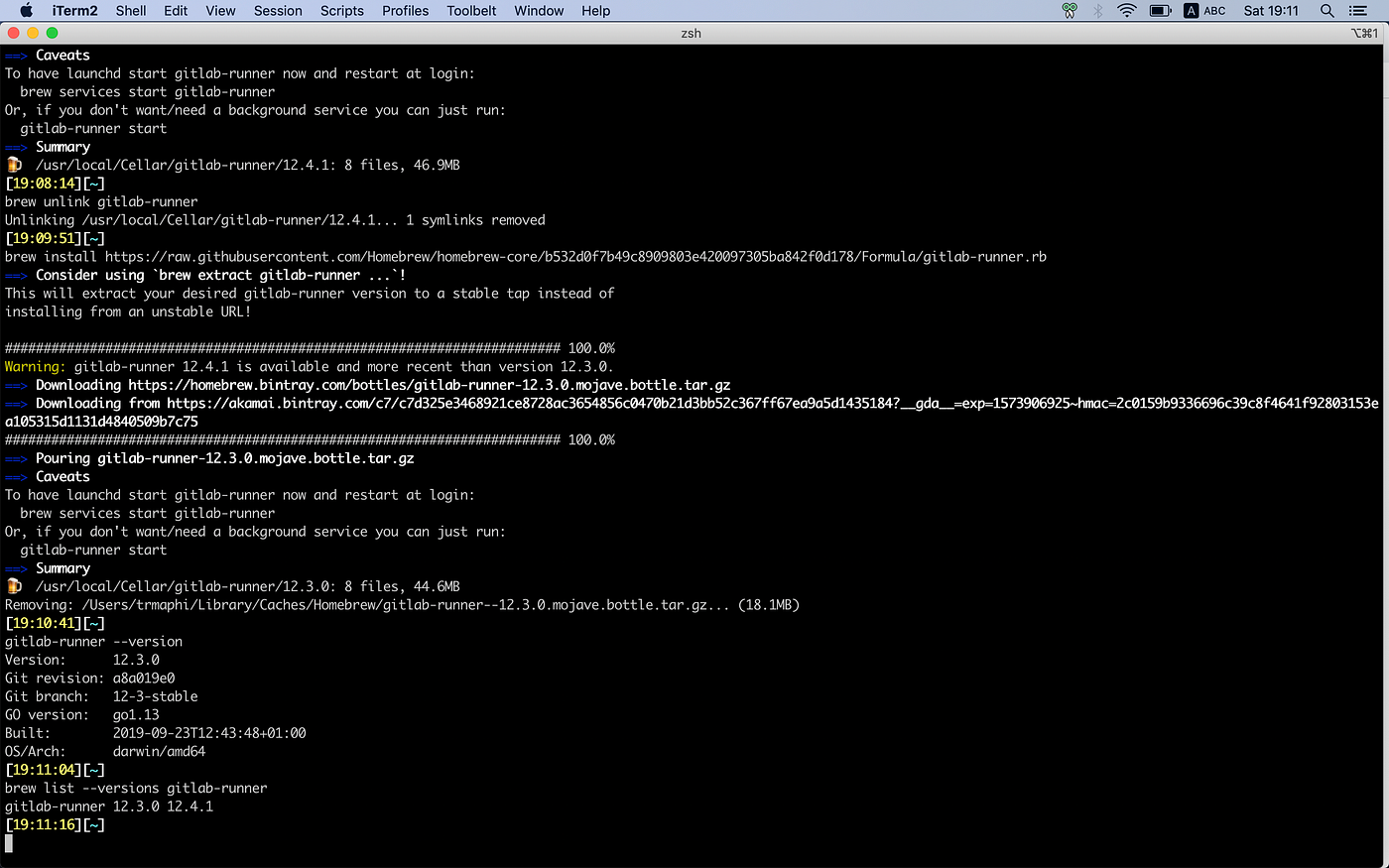Click the second 100.0% download progress bar

[x=310, y=439]
